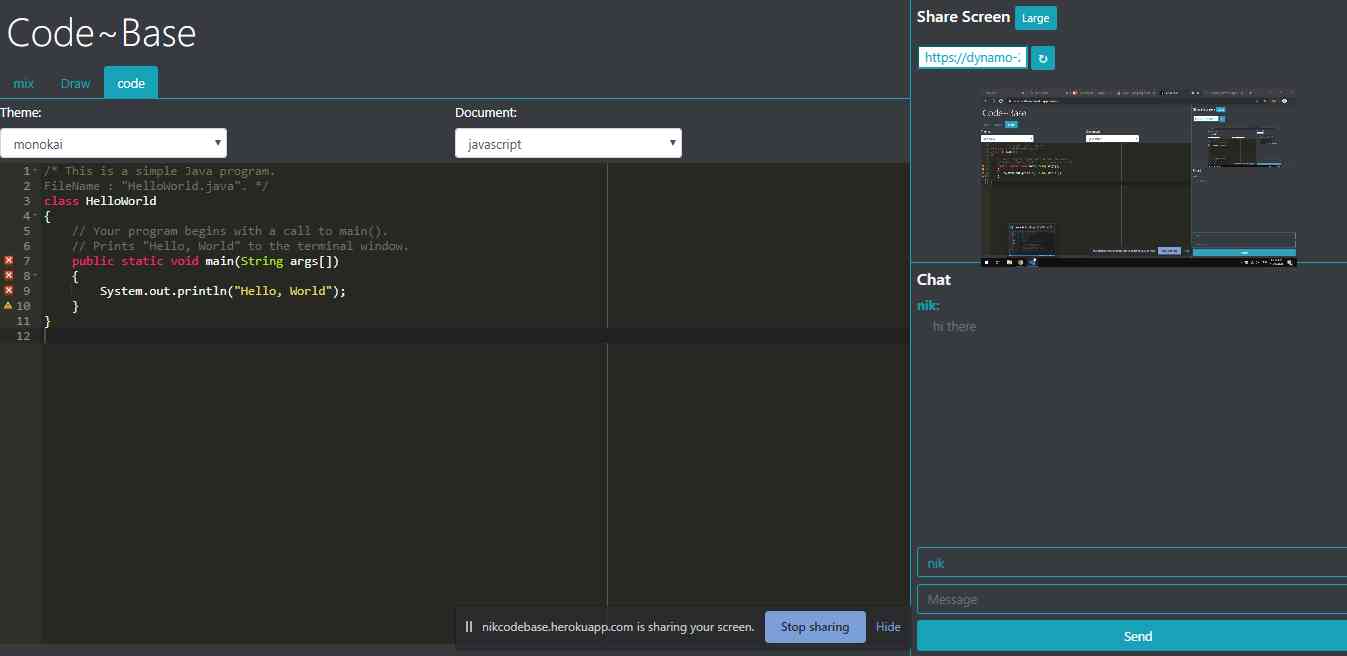Hide the screen sharing notification
This screenshot has width=1347, height=656.
pyautogui.click(x=888, y=627)
